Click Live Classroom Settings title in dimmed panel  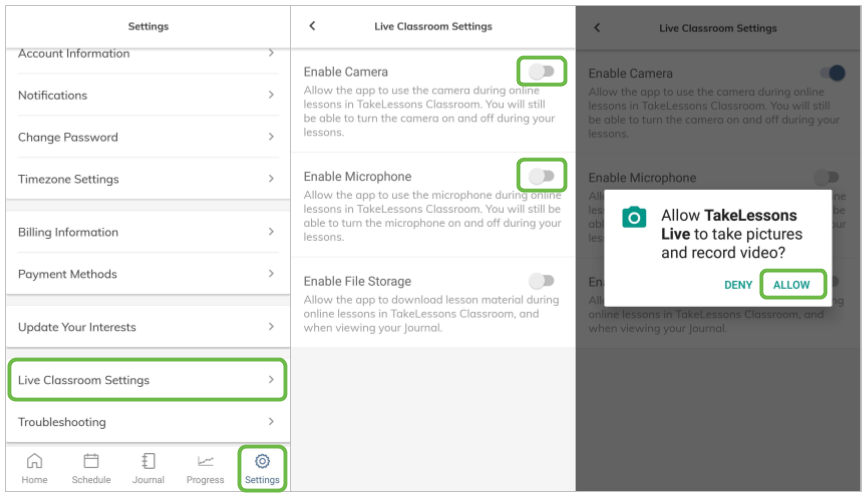click(x=718, y=28)
